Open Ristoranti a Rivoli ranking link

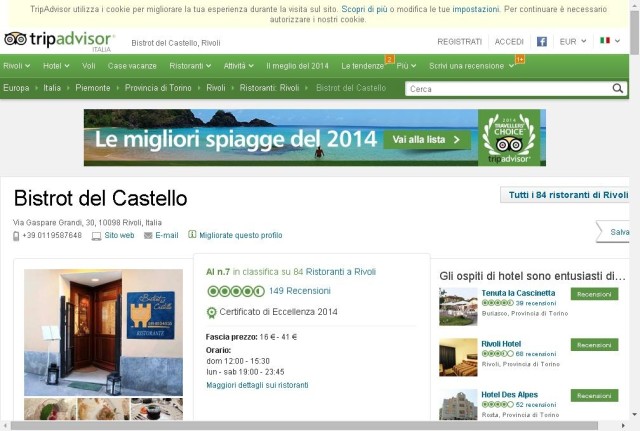[x=341, y=272]
